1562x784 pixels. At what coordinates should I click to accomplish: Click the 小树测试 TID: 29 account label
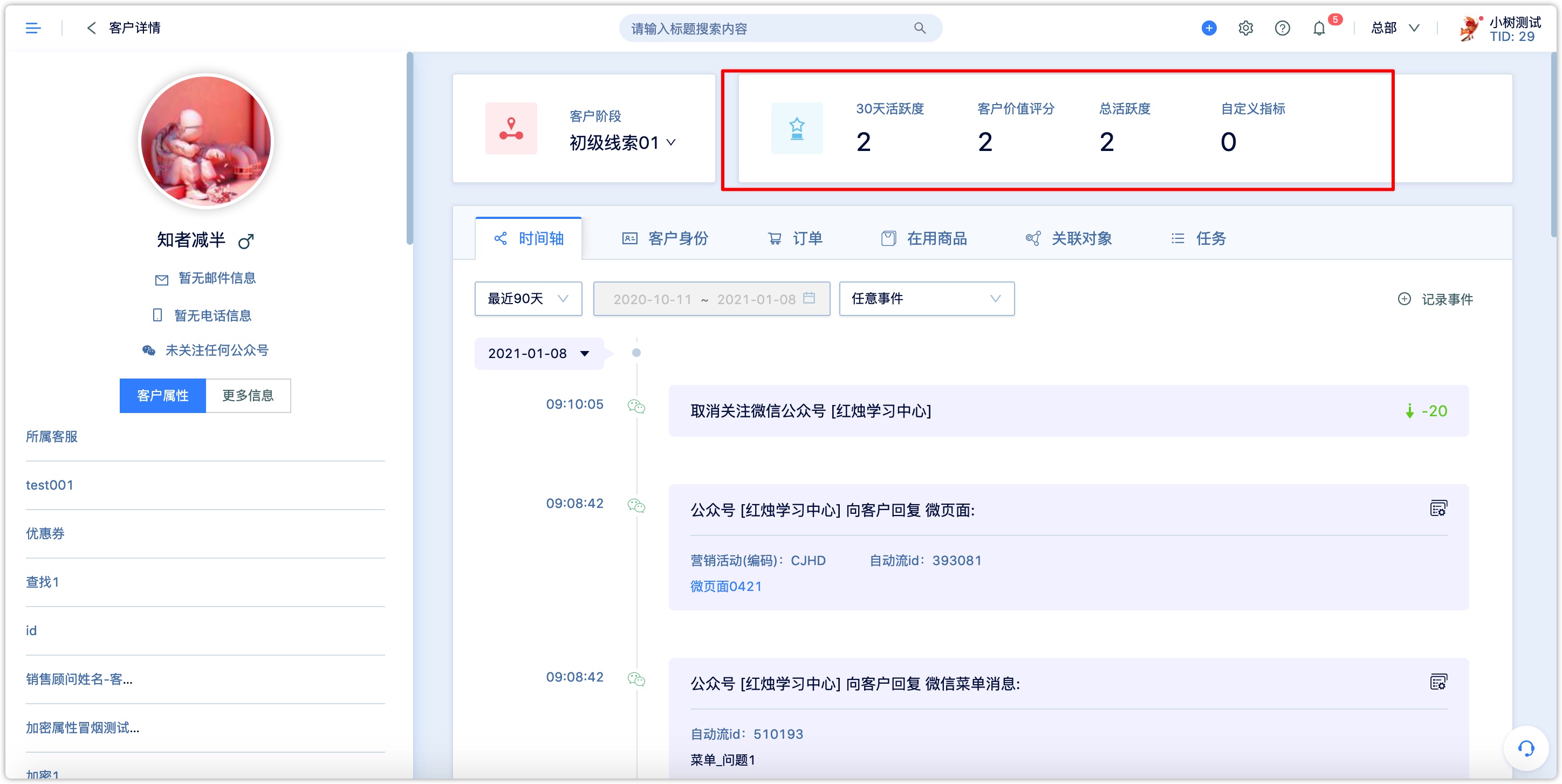[1515, 29]
